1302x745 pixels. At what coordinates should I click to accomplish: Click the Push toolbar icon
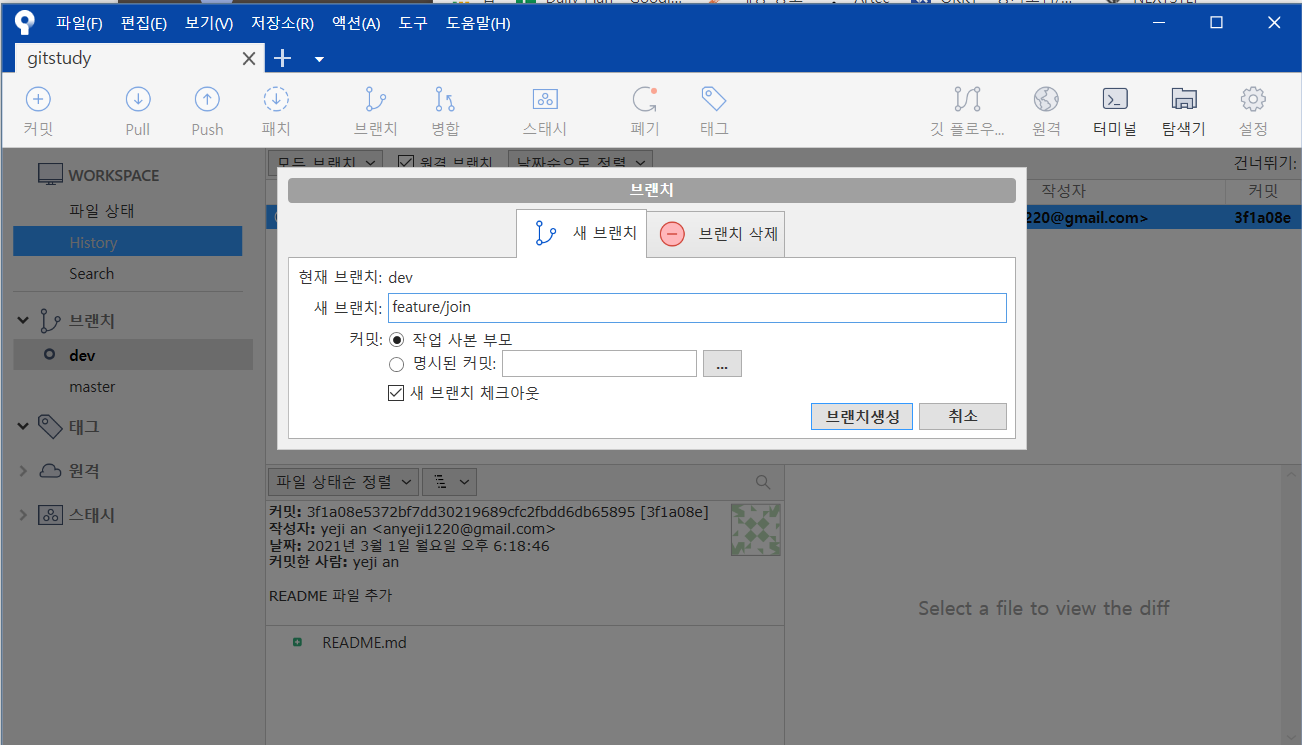click(x=207, y=99)
